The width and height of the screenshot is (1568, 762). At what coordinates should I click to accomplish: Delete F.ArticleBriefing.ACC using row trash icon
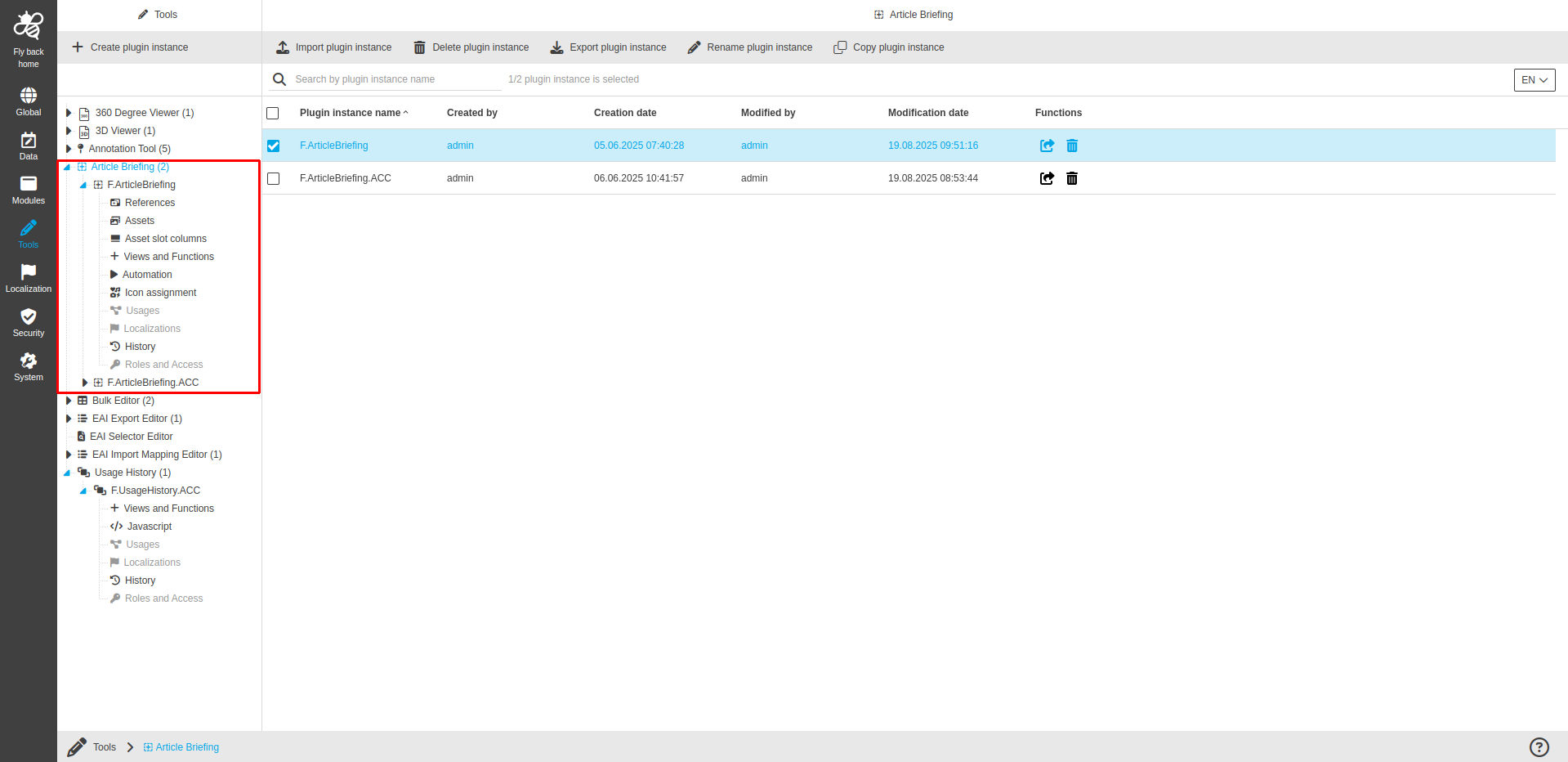(x=1072, y=178)
